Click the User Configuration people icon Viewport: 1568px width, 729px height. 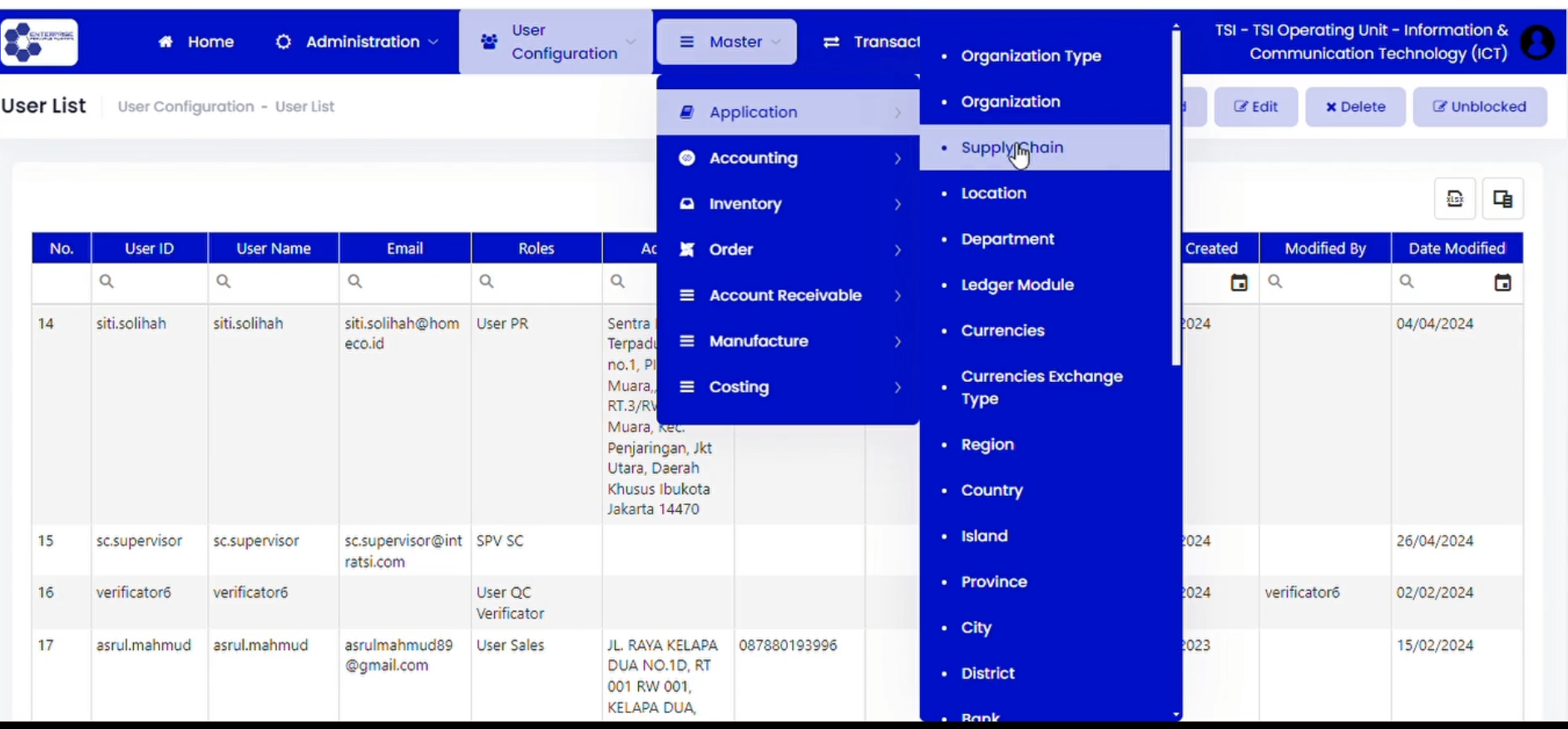coord(489,42)
